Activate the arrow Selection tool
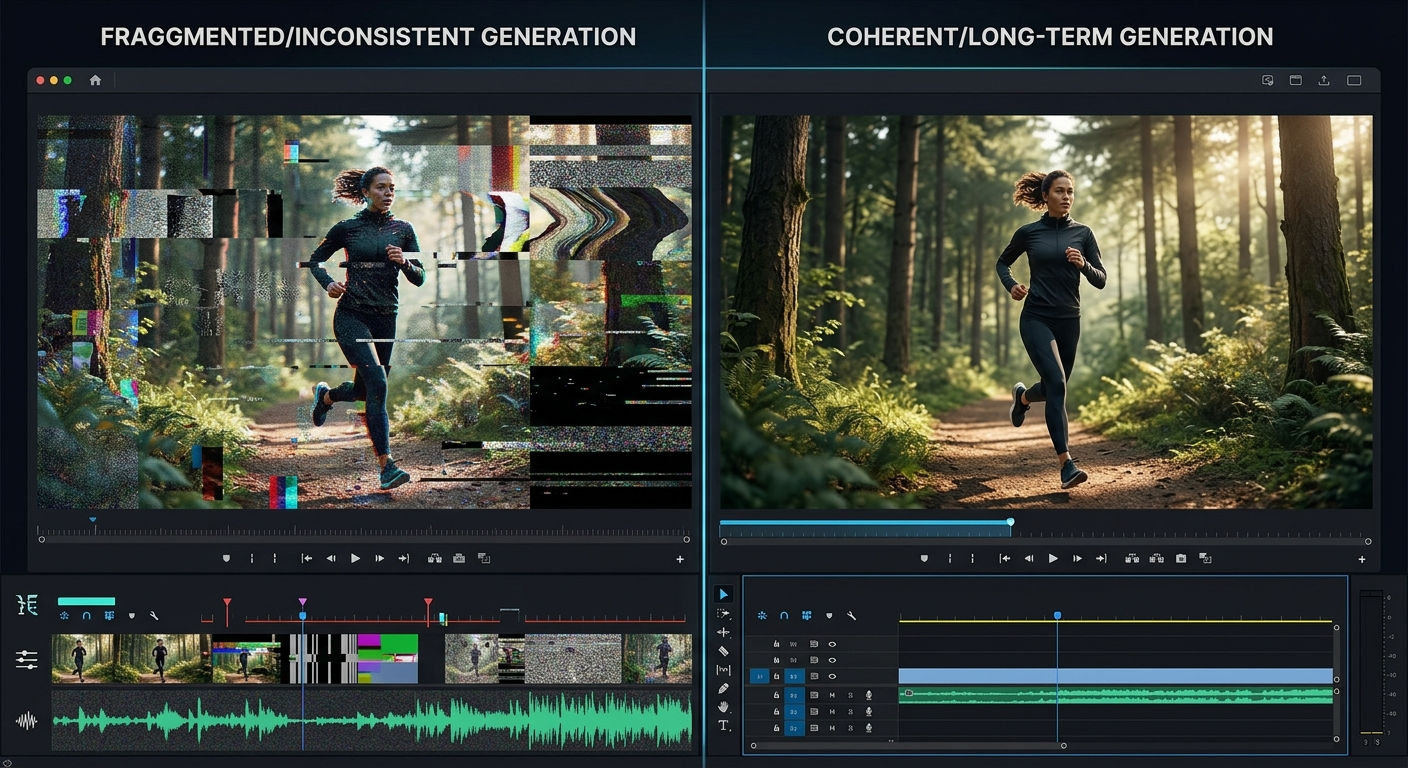 [724, 595]
